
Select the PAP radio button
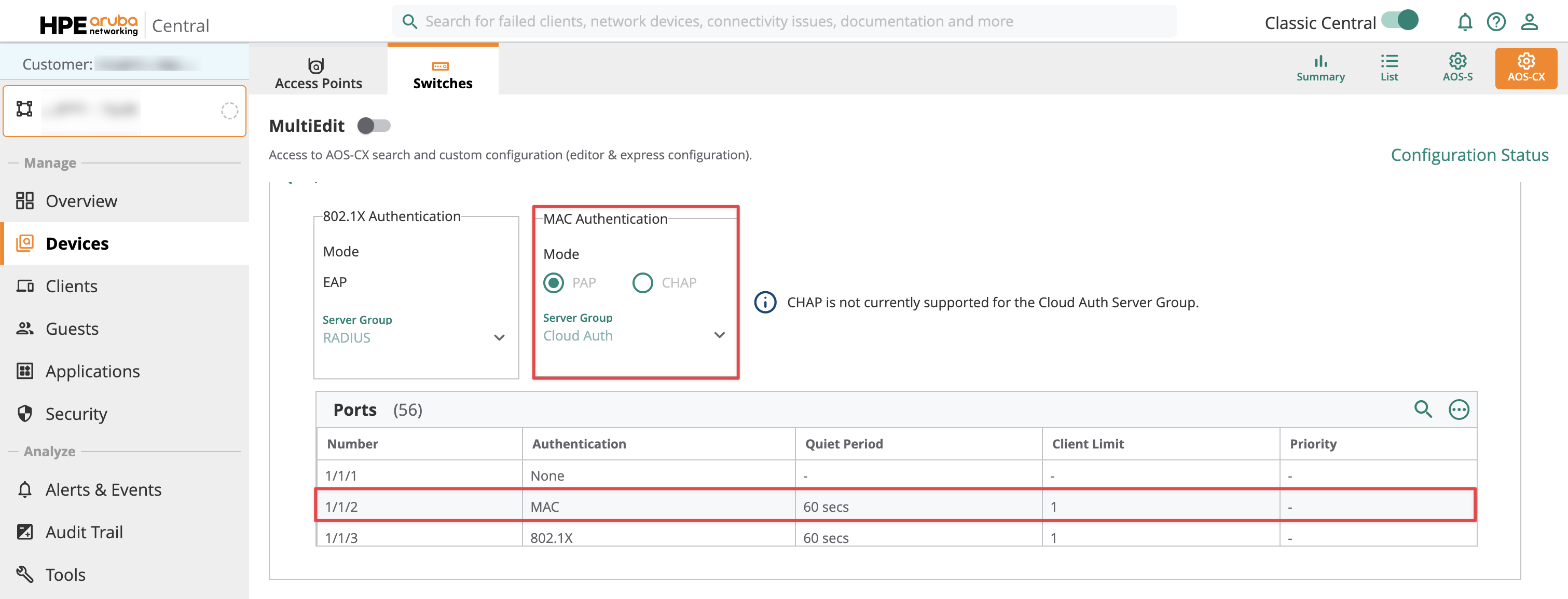pyautogui.click(x=553, y=282)
